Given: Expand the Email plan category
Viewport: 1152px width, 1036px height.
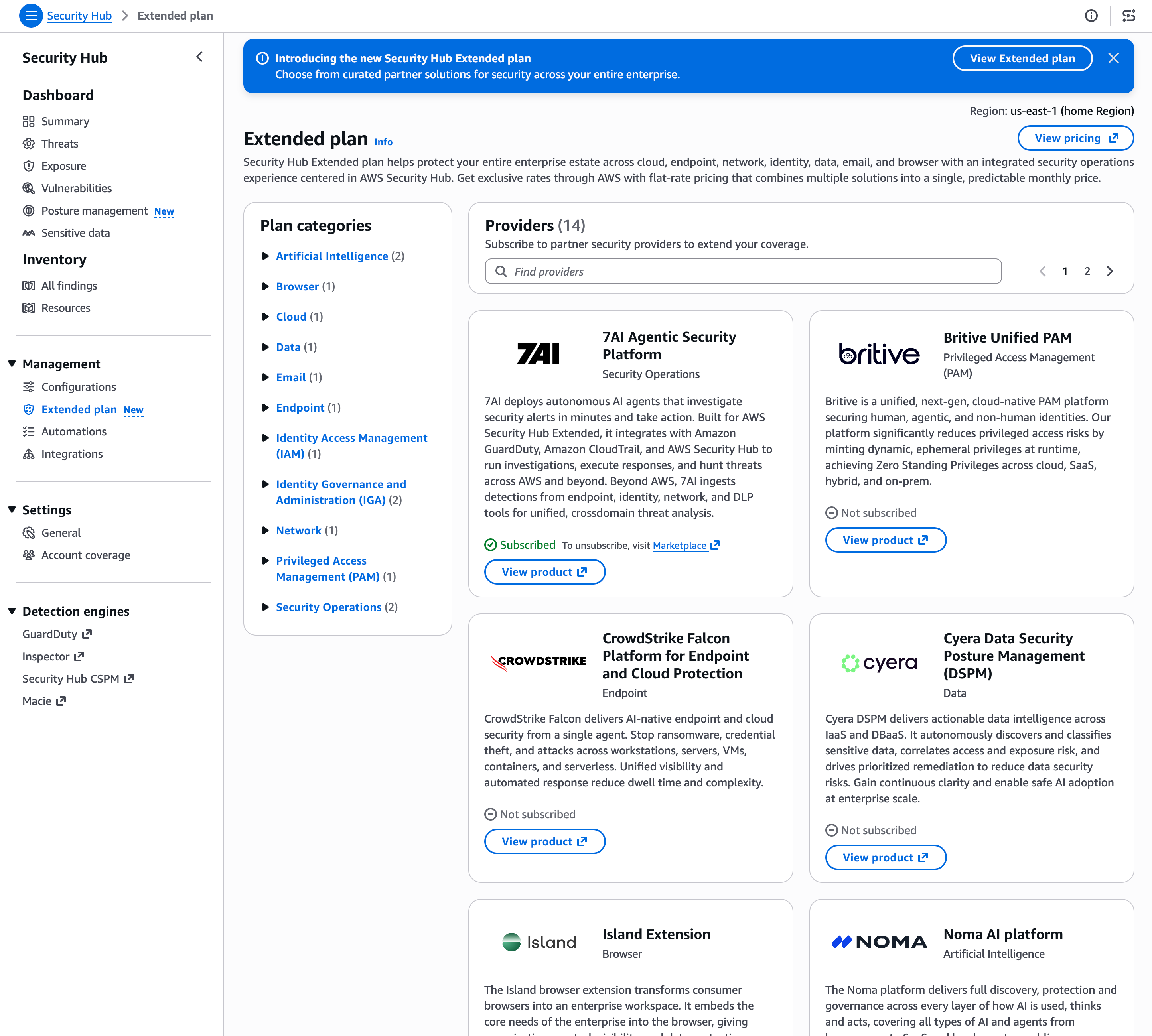Looking at the screenshot, I should (265, 377).
